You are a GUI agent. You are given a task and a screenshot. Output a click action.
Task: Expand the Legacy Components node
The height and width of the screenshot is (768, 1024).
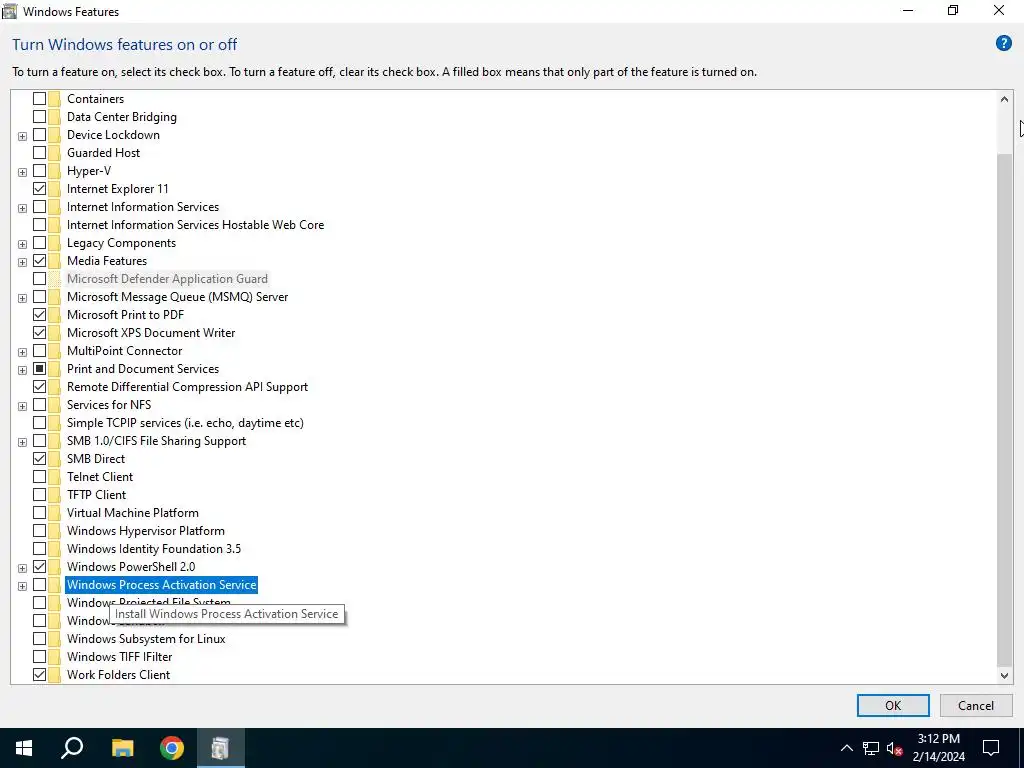22,244
